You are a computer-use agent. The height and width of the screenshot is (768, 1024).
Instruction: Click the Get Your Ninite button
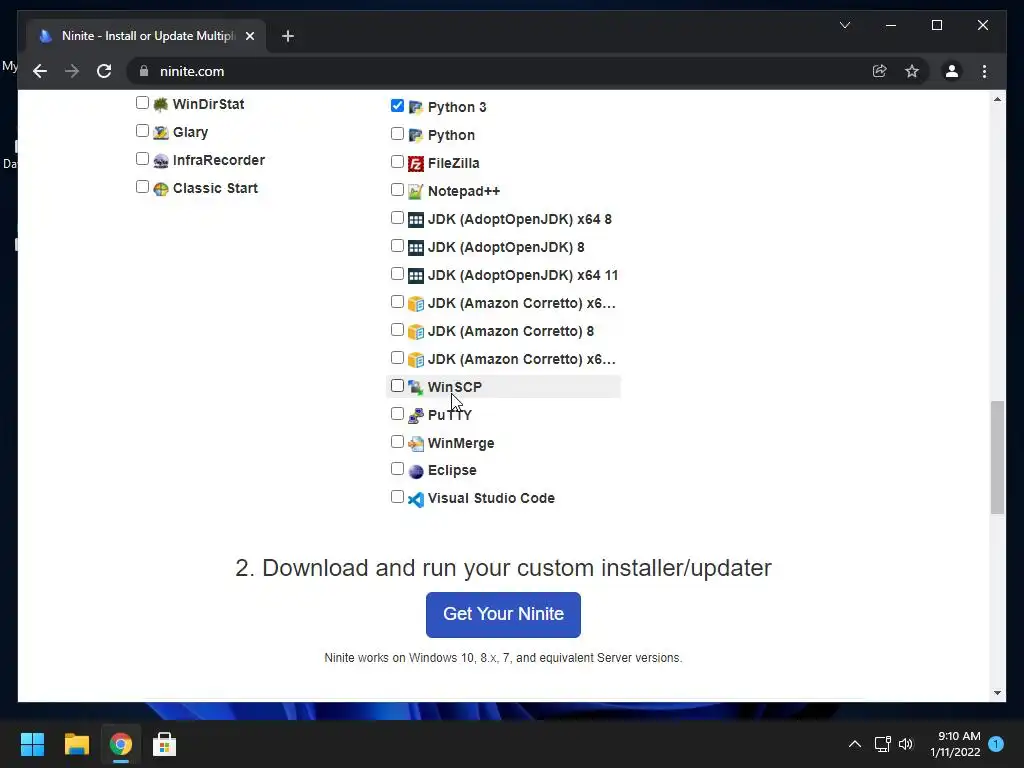pos(503,615)
